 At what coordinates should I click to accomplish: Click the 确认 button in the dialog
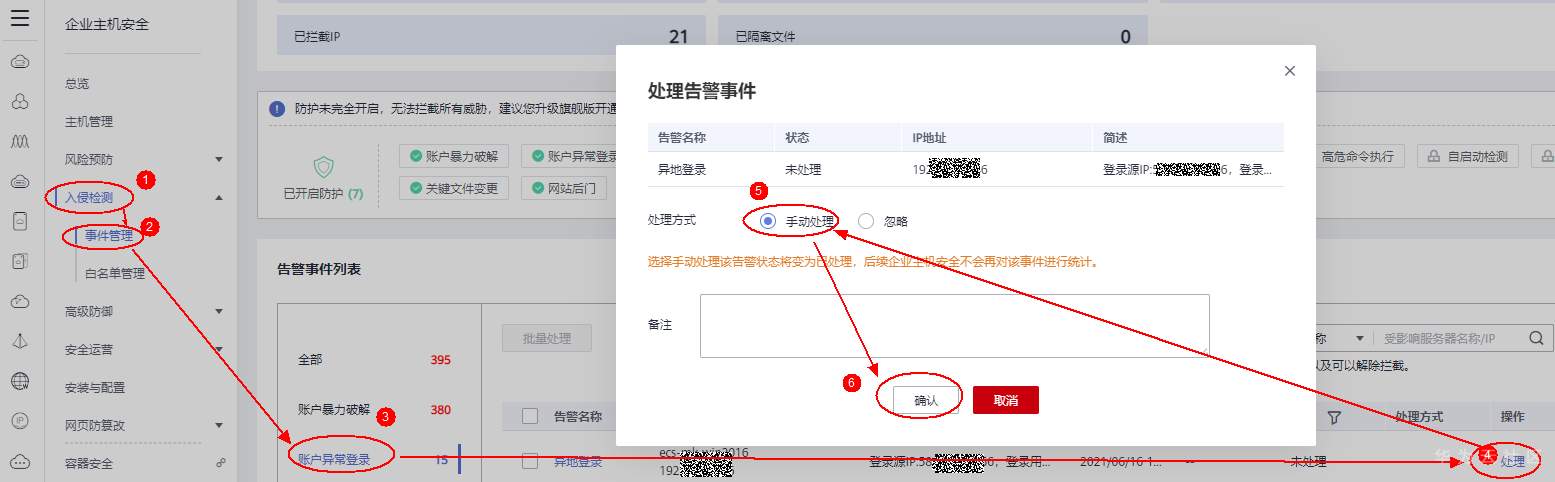pyautogui.click(x=926, y=400)
